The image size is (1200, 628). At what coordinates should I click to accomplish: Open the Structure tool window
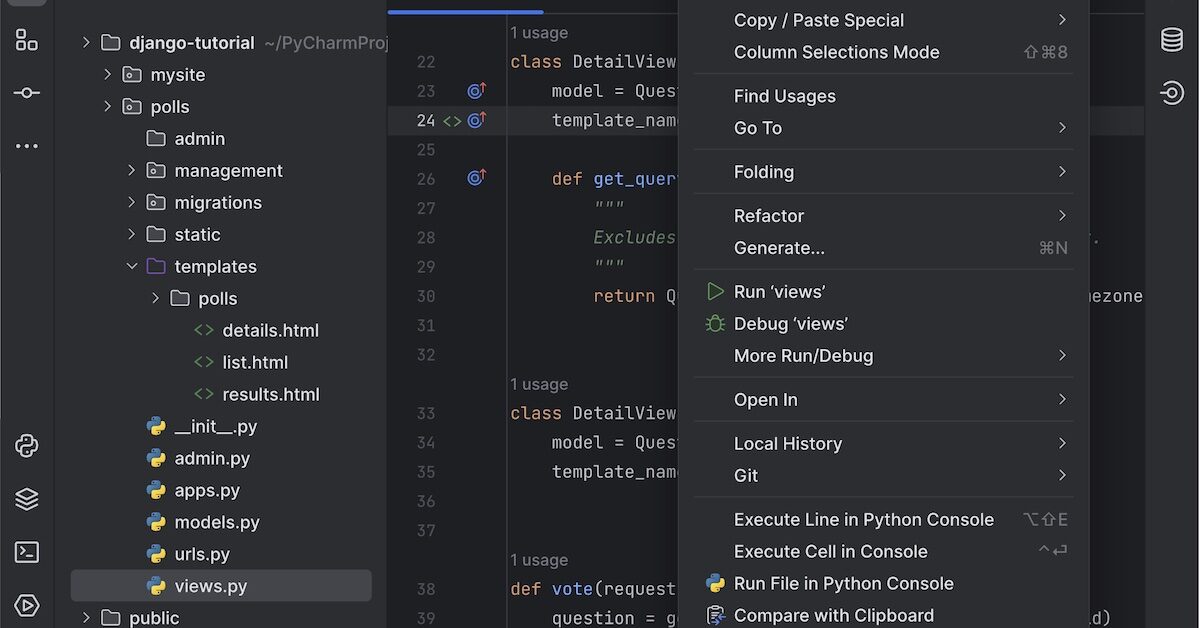[27, 40]
